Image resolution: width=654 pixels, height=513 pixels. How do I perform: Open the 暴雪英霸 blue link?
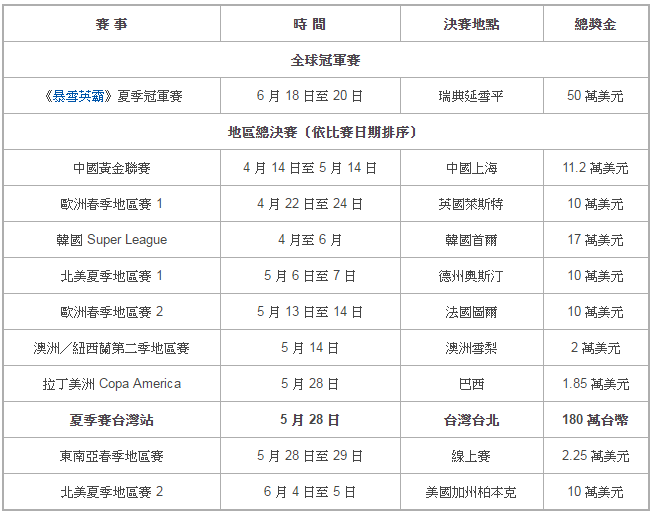click(80, 96)
